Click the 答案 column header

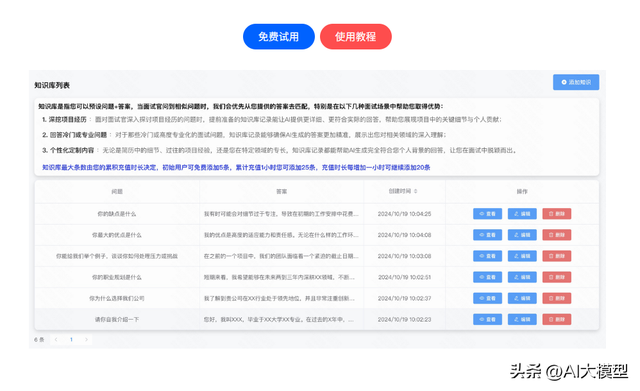[282, 191]
